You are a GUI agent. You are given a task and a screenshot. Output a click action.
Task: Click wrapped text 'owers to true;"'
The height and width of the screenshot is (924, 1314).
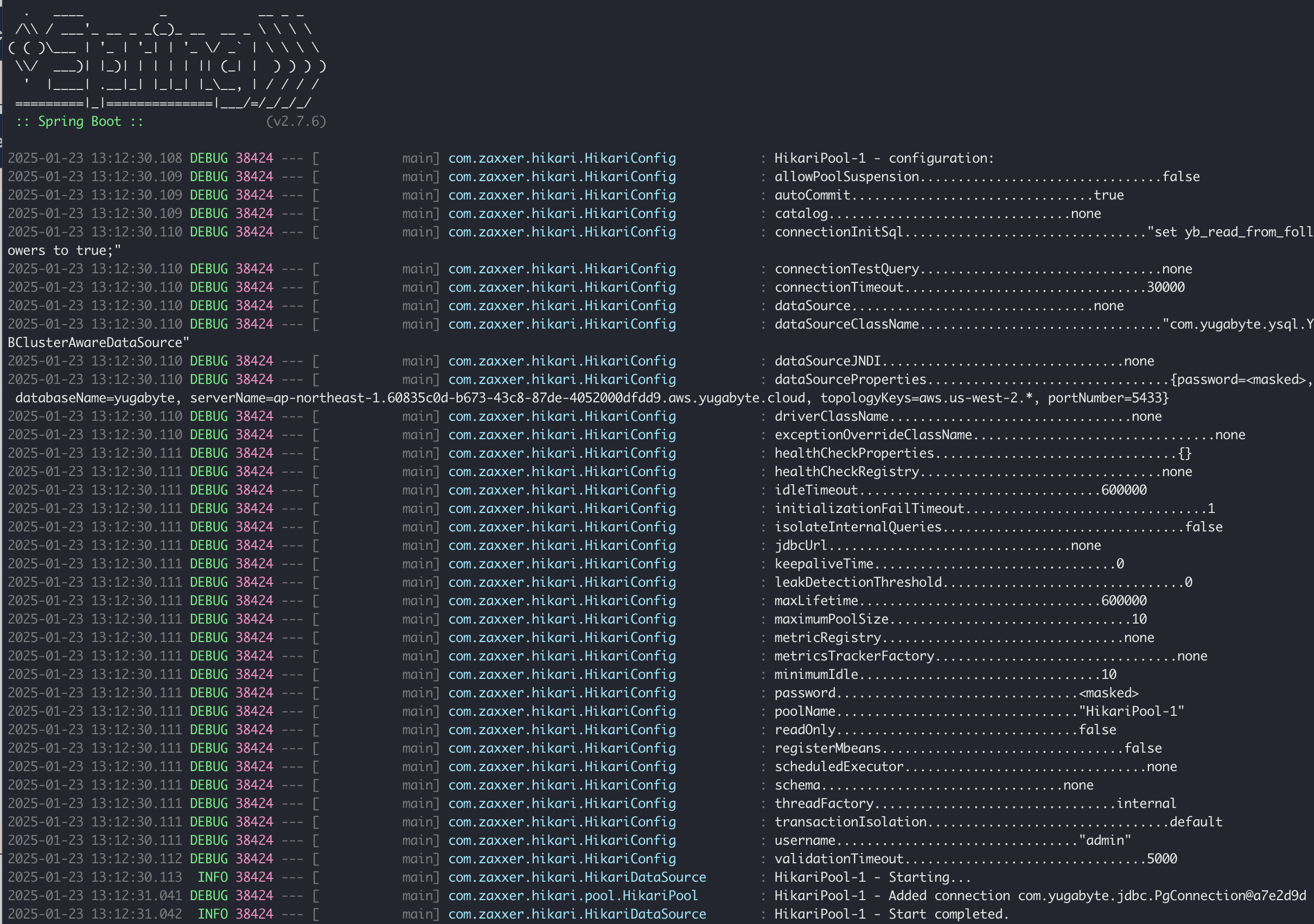click(64, 251)
